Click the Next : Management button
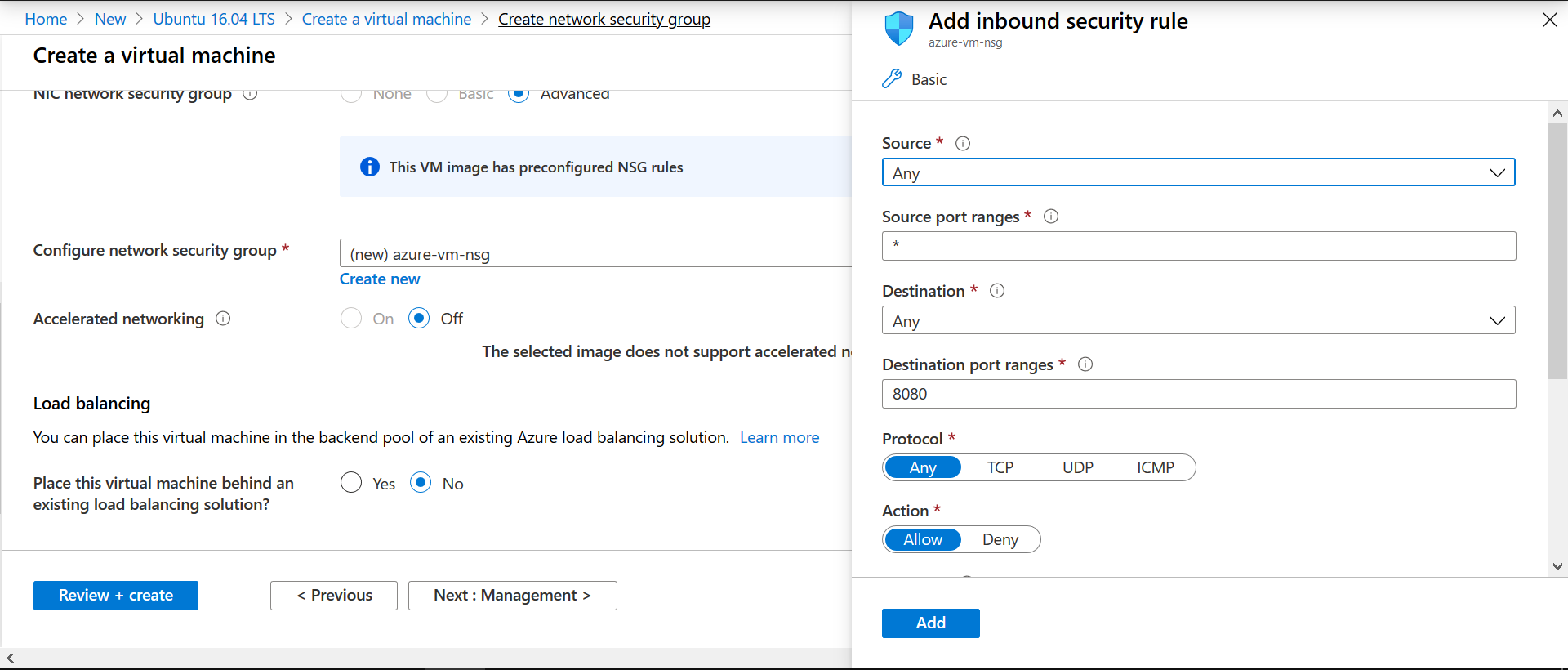Image resolution: width=1568 pixels, height=670 pixels. tap(513, 596)
